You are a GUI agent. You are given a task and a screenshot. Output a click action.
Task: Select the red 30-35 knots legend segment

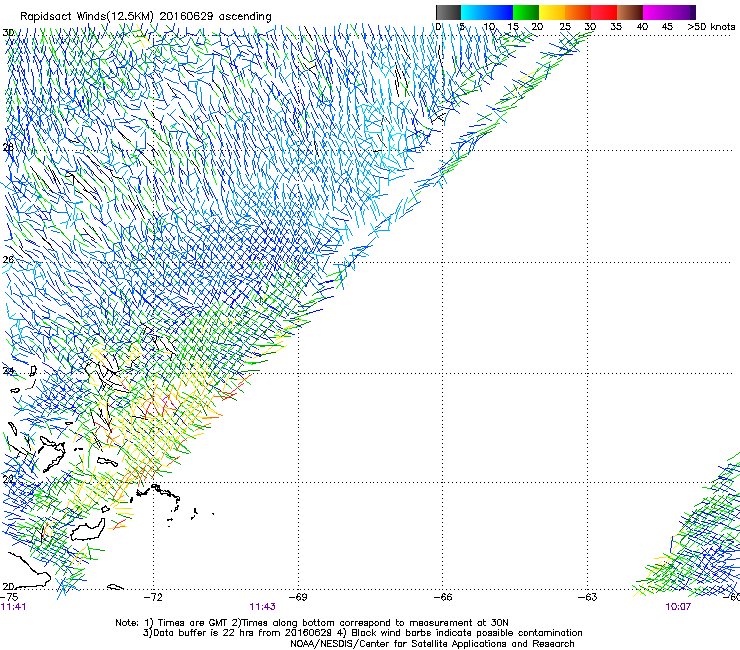[x=604, y=12]
